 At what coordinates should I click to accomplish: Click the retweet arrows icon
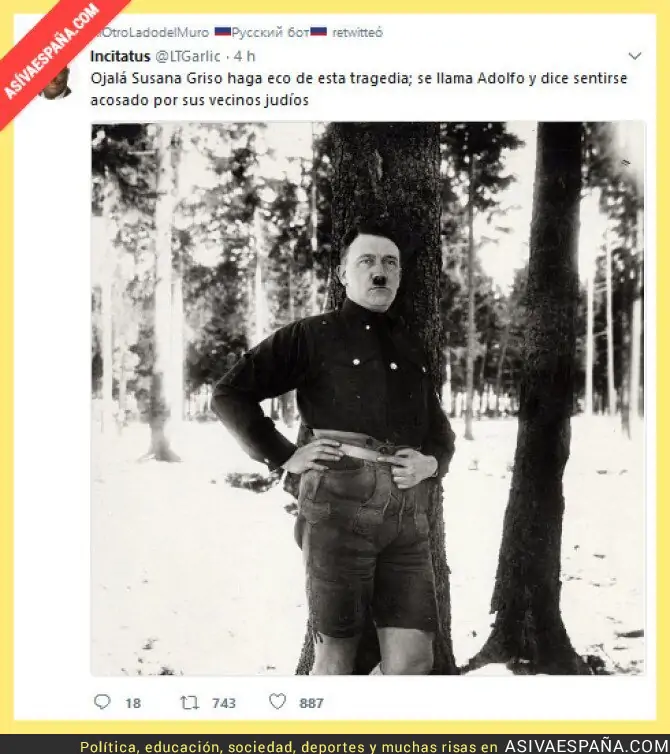pos(190,703)
